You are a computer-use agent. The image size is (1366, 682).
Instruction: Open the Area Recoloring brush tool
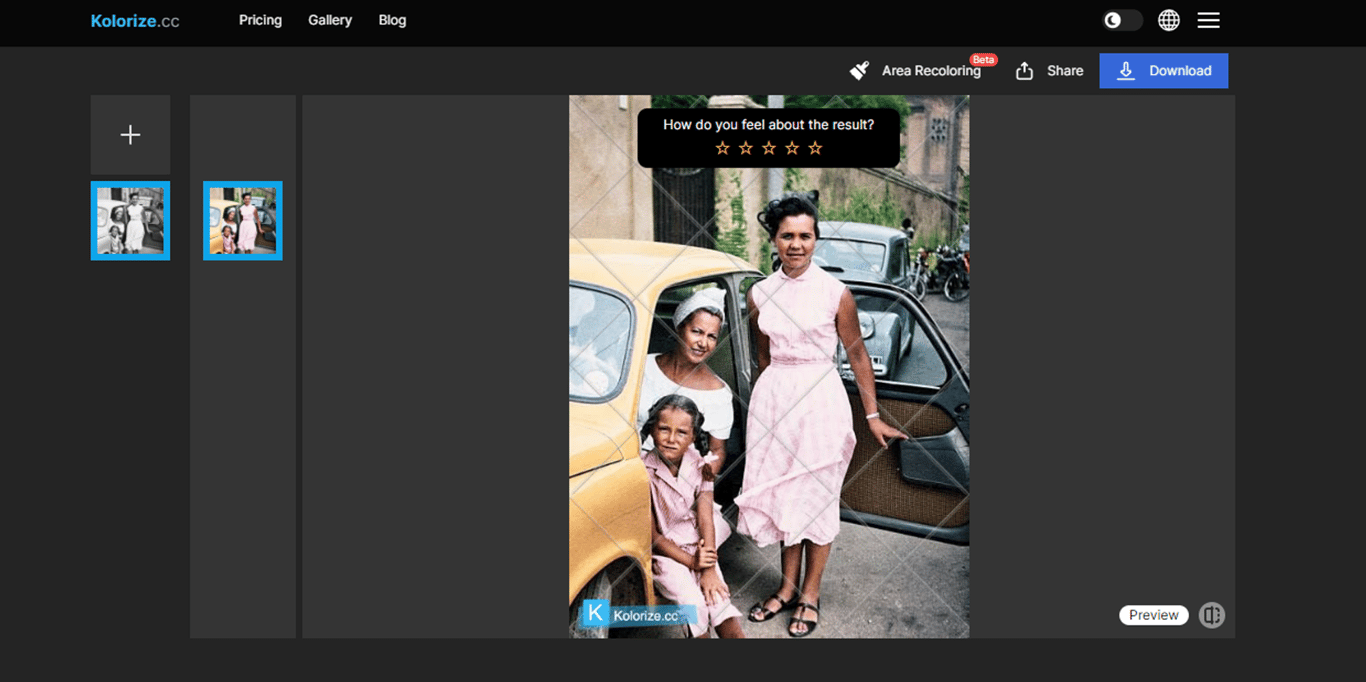point(860,70)
